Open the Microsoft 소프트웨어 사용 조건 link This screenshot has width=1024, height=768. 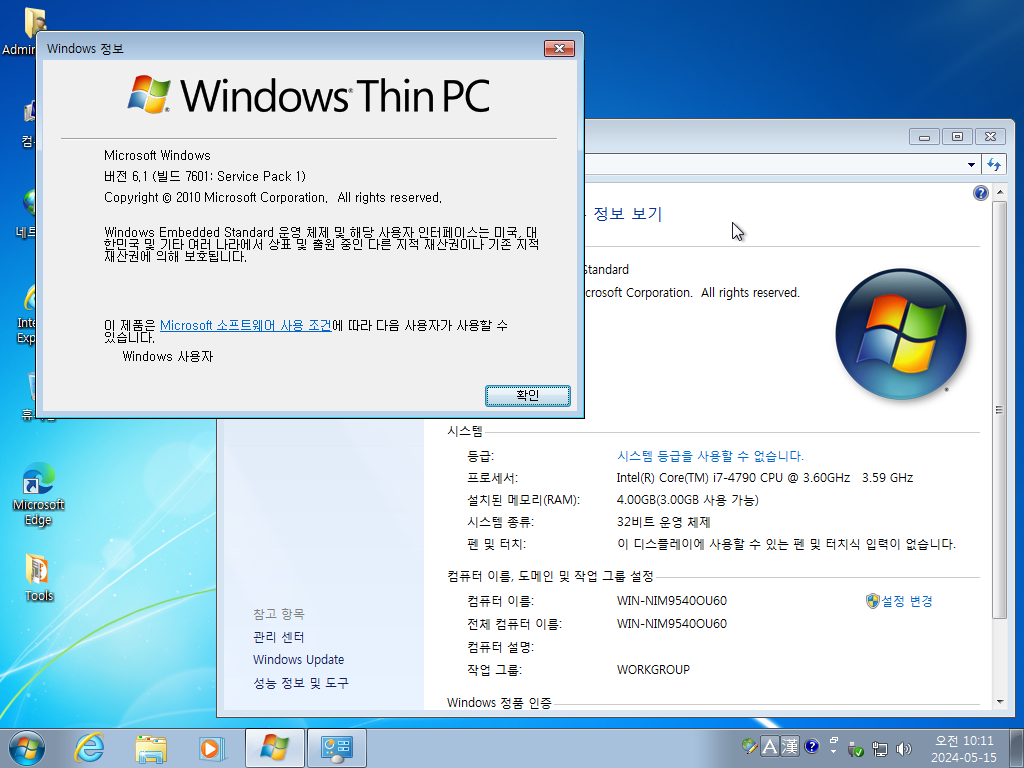point(246,325)
